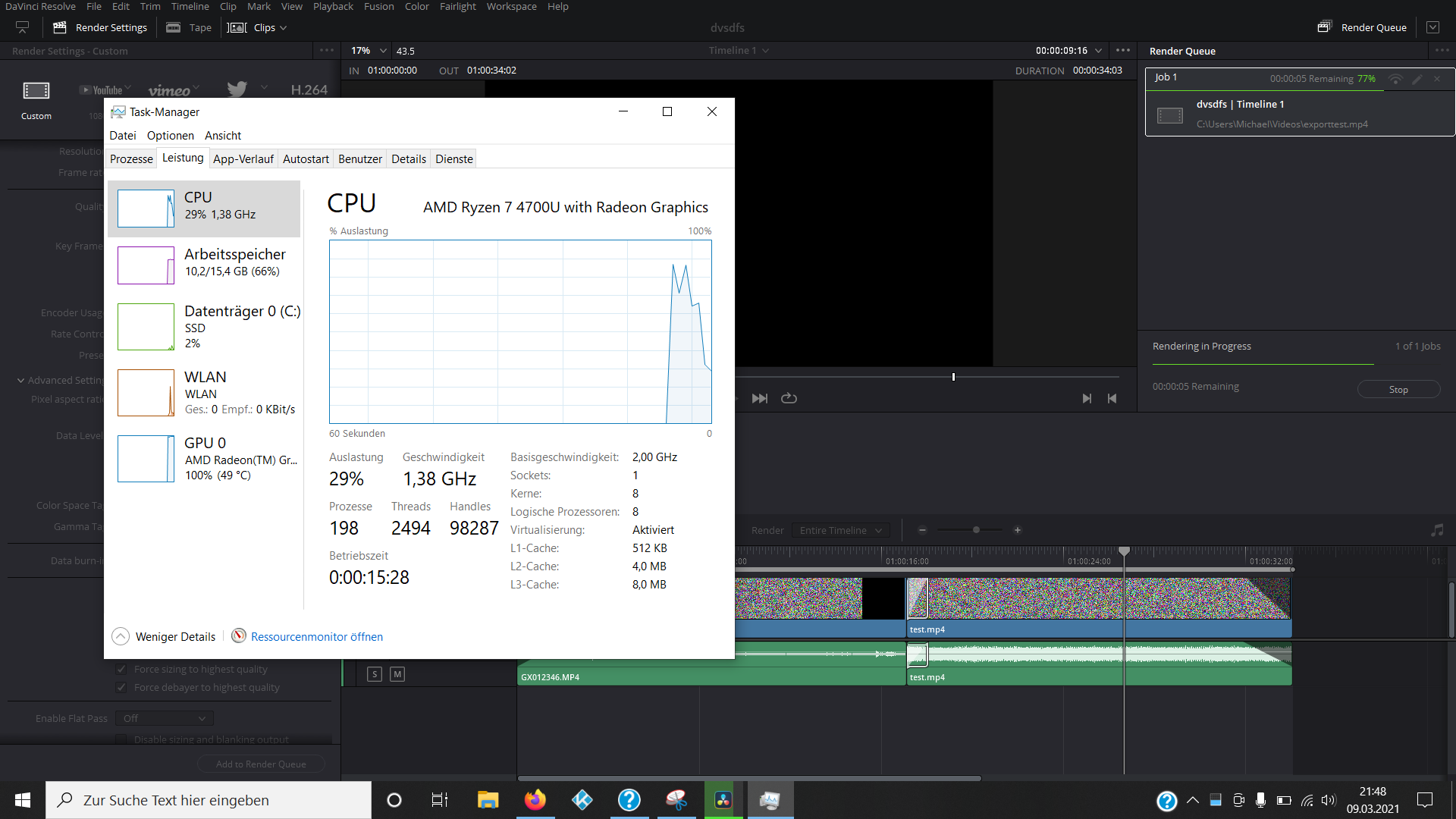Open the Workspace menu
The image size is (1456, 819).
click(511, 6)
